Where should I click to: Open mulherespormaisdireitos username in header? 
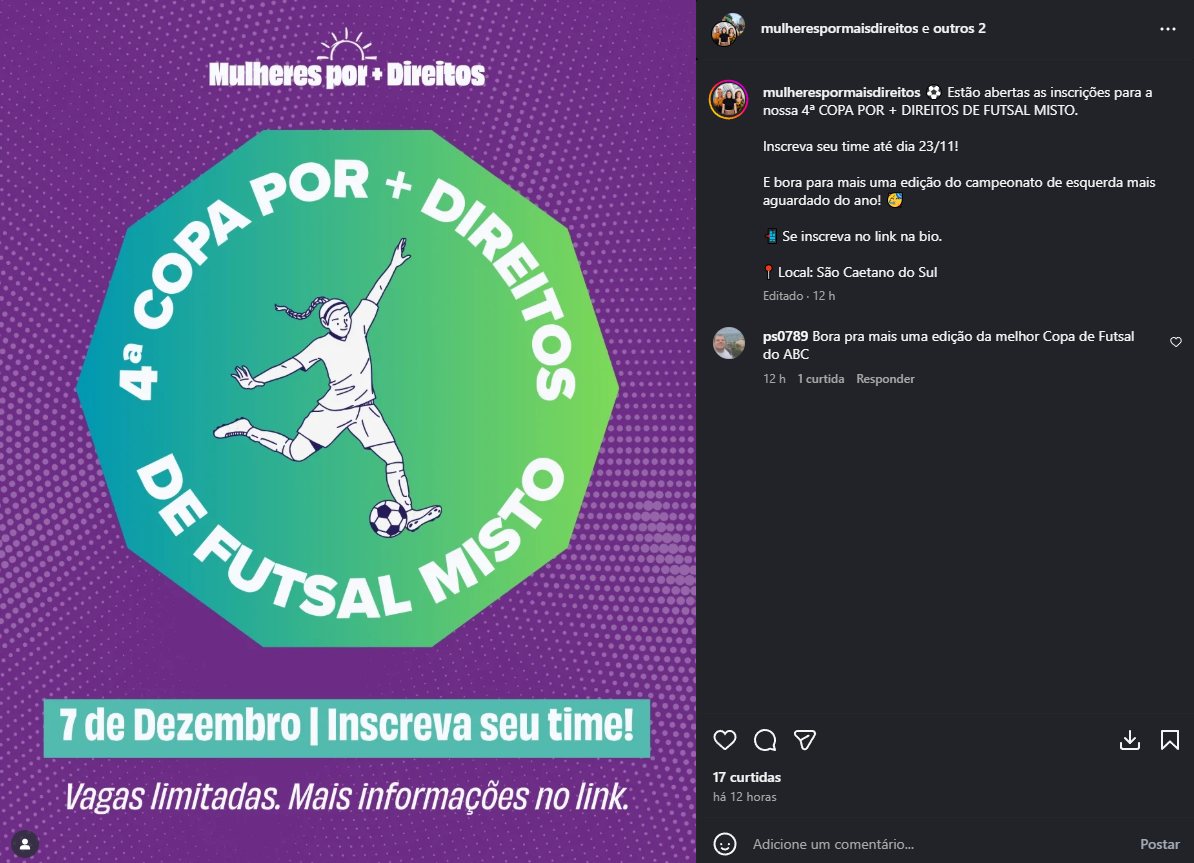coord(839,28)
